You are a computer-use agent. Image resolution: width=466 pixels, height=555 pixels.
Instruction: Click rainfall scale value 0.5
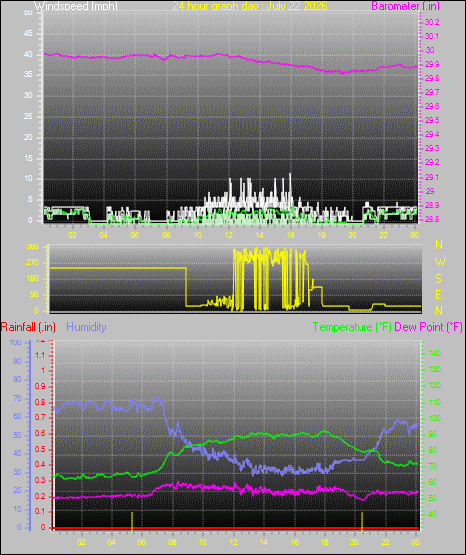point(40,449)
